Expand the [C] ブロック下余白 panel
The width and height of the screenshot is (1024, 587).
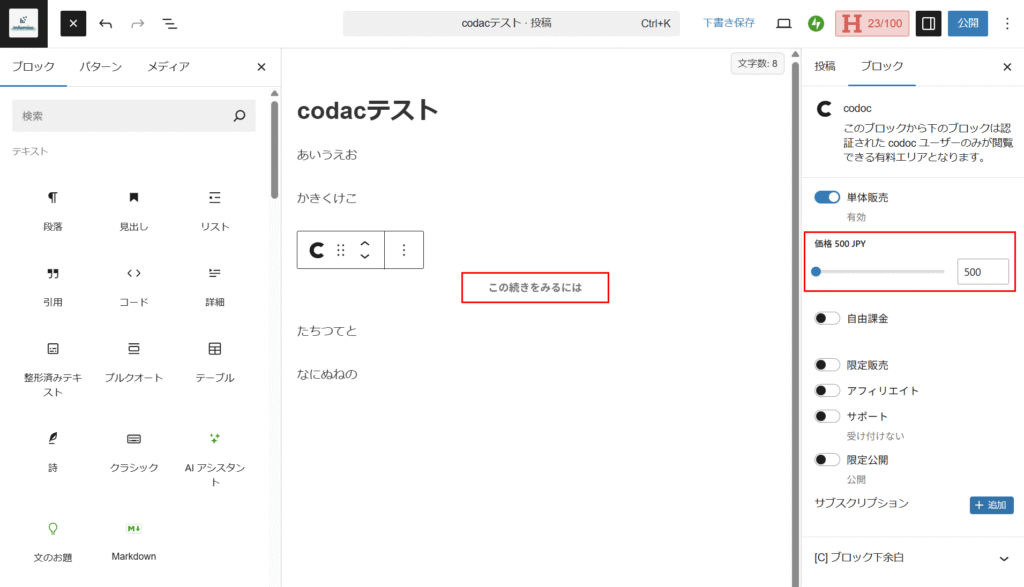pos(912,558)
